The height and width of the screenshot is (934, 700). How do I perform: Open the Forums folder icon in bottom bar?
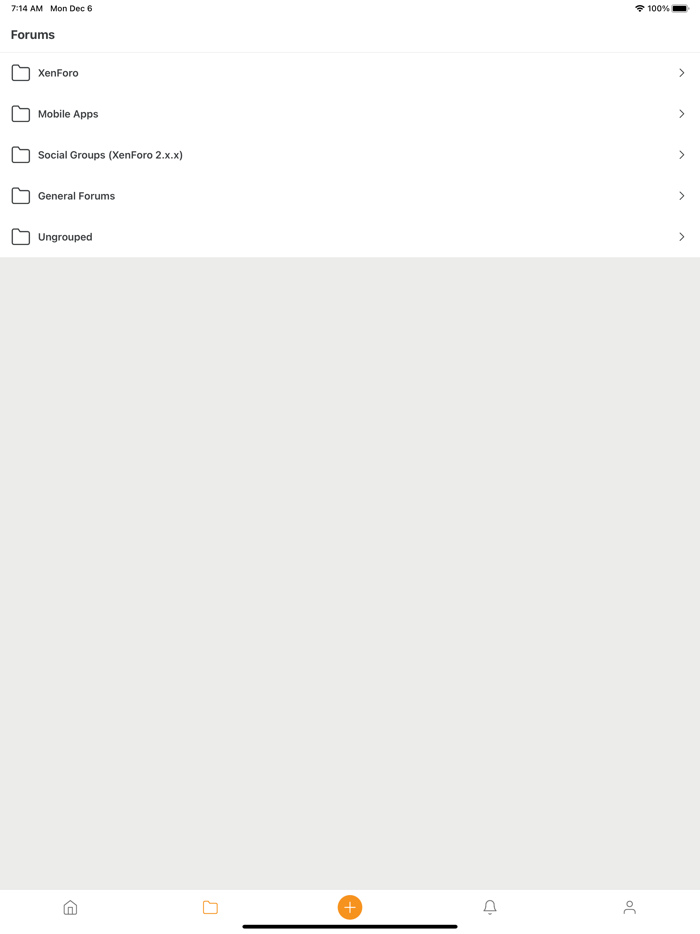click(x=210, y=907)
